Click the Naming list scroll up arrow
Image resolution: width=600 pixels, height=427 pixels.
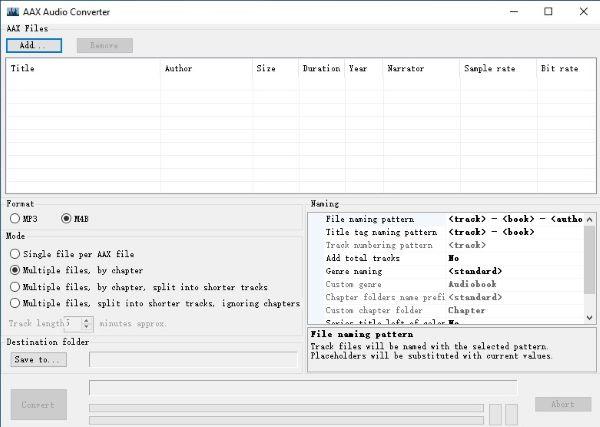[x=590, y=219]
